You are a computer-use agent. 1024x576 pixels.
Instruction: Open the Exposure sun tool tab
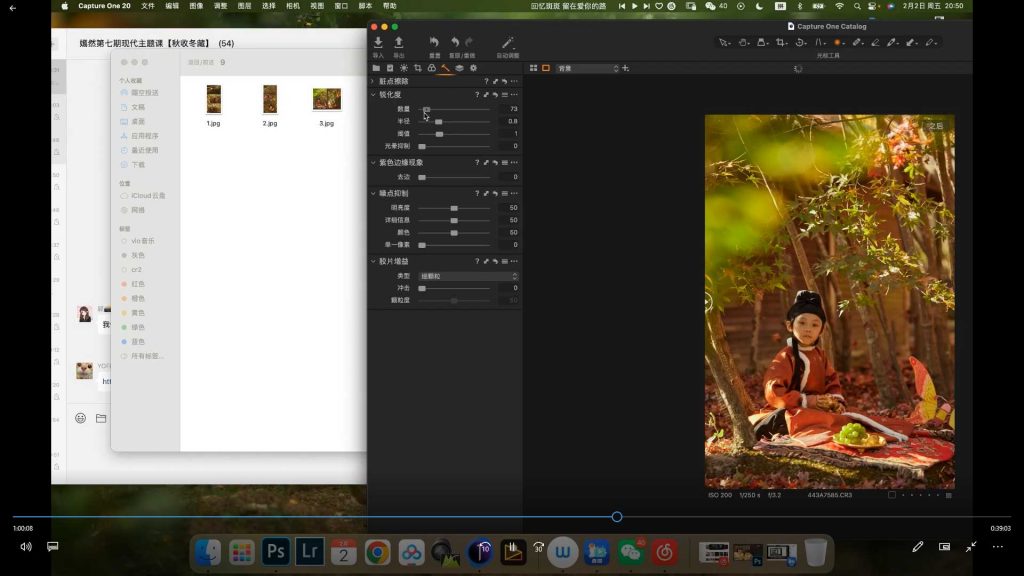404,68
